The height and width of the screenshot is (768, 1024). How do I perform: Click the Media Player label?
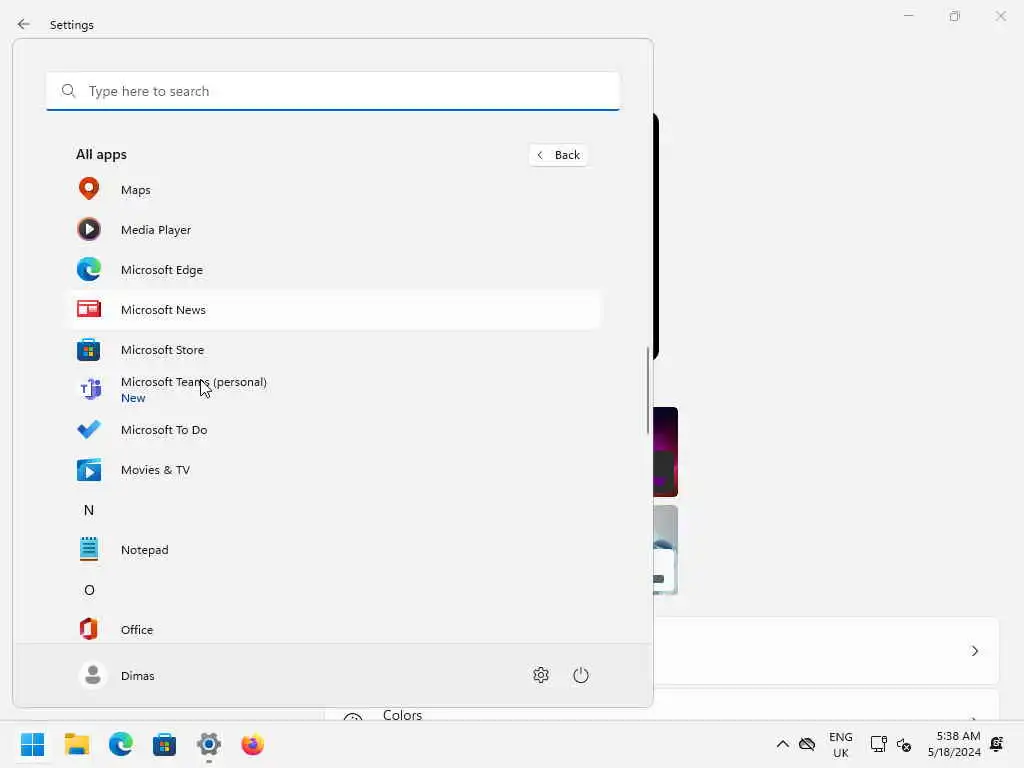[x=155, y=230]
